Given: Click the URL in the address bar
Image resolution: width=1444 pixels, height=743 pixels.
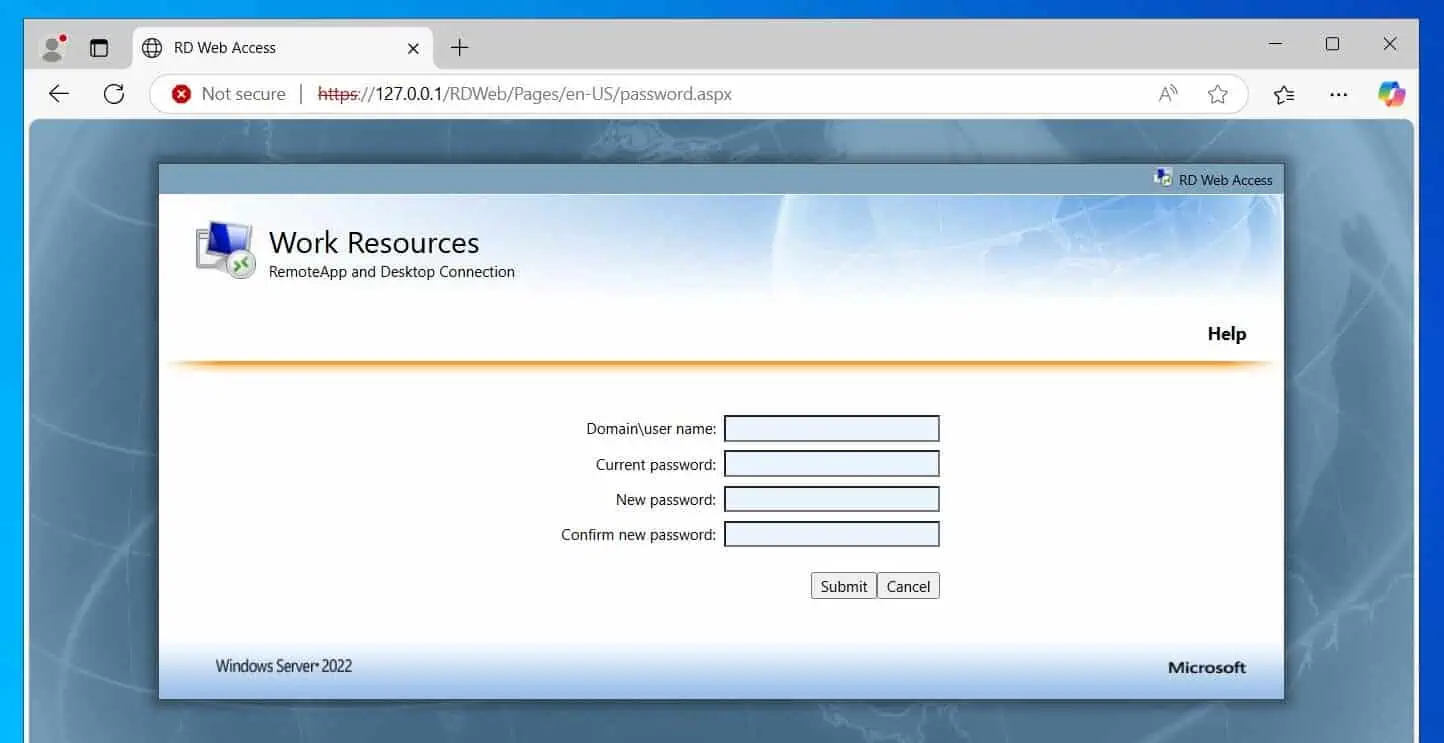Looking at the screenshot, I should tap(525, 94).
